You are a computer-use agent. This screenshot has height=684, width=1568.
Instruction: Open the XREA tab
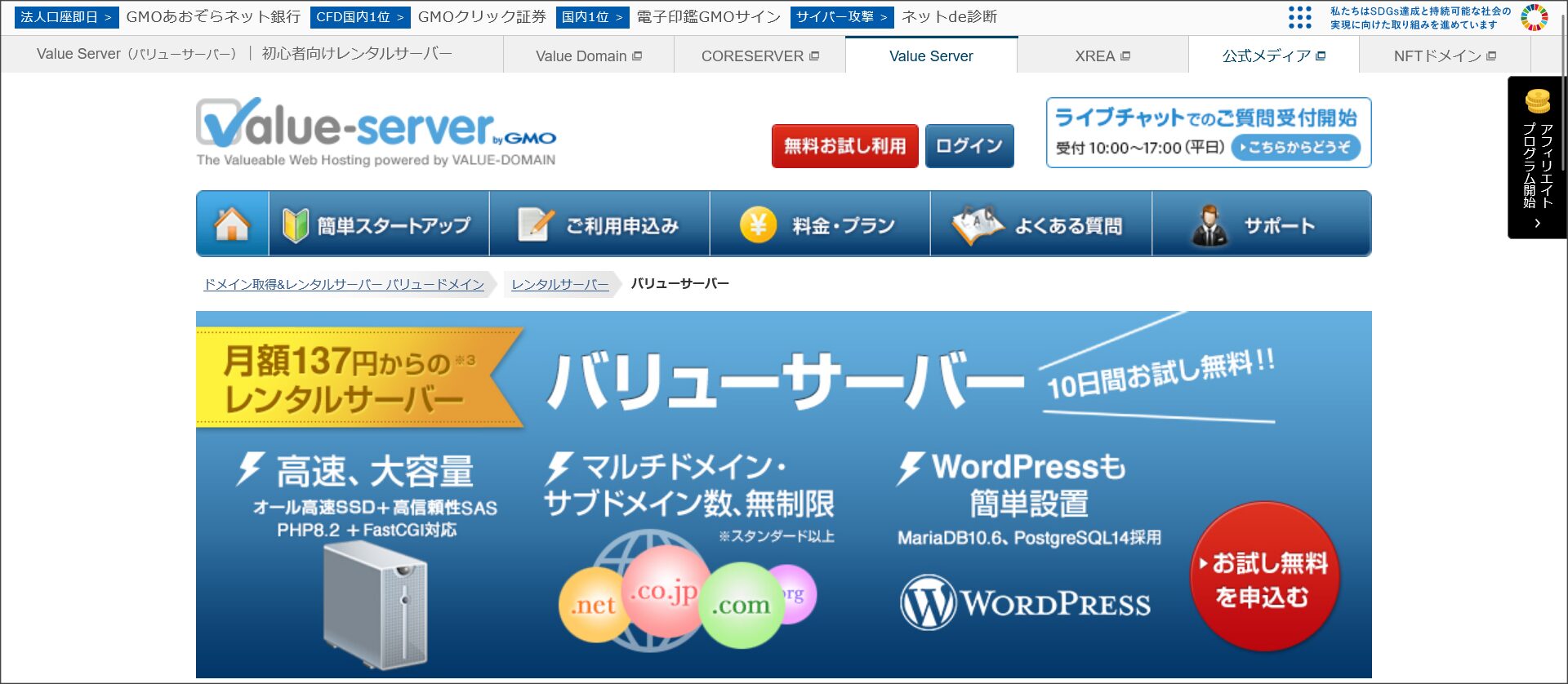point(1102,56)
